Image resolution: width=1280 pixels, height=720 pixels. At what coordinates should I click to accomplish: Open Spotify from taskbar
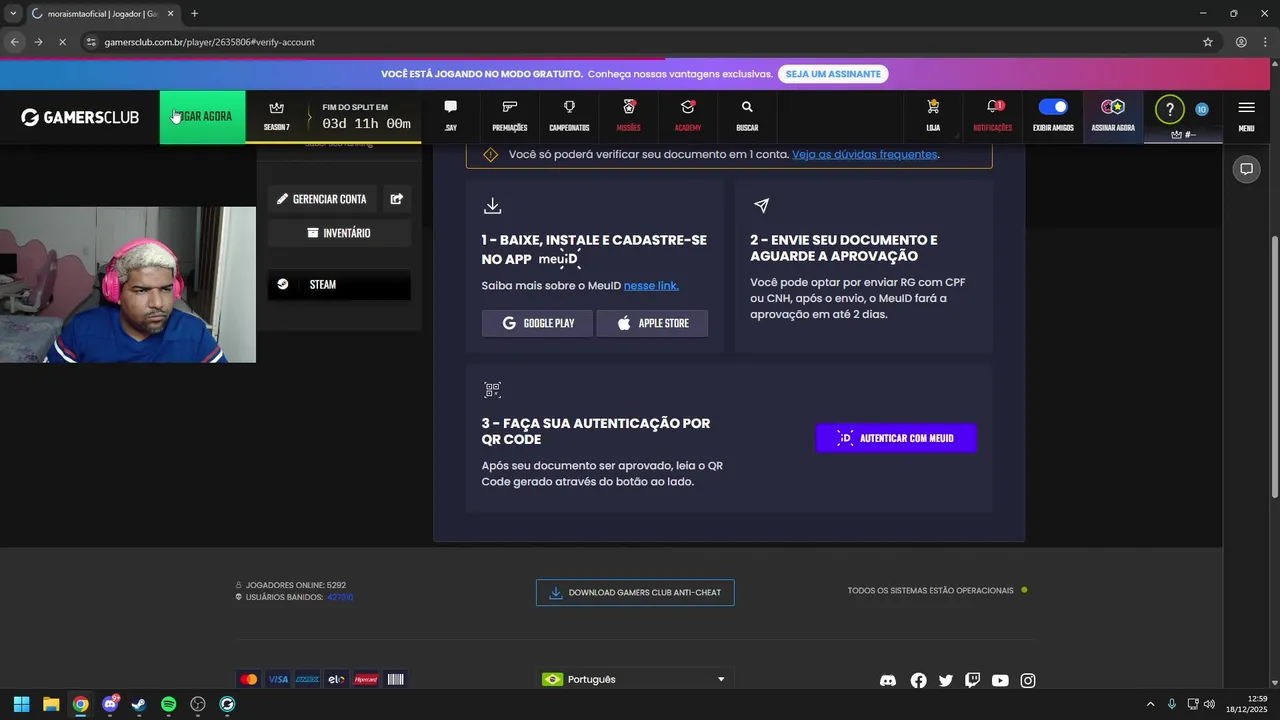(x=168, y=704)
